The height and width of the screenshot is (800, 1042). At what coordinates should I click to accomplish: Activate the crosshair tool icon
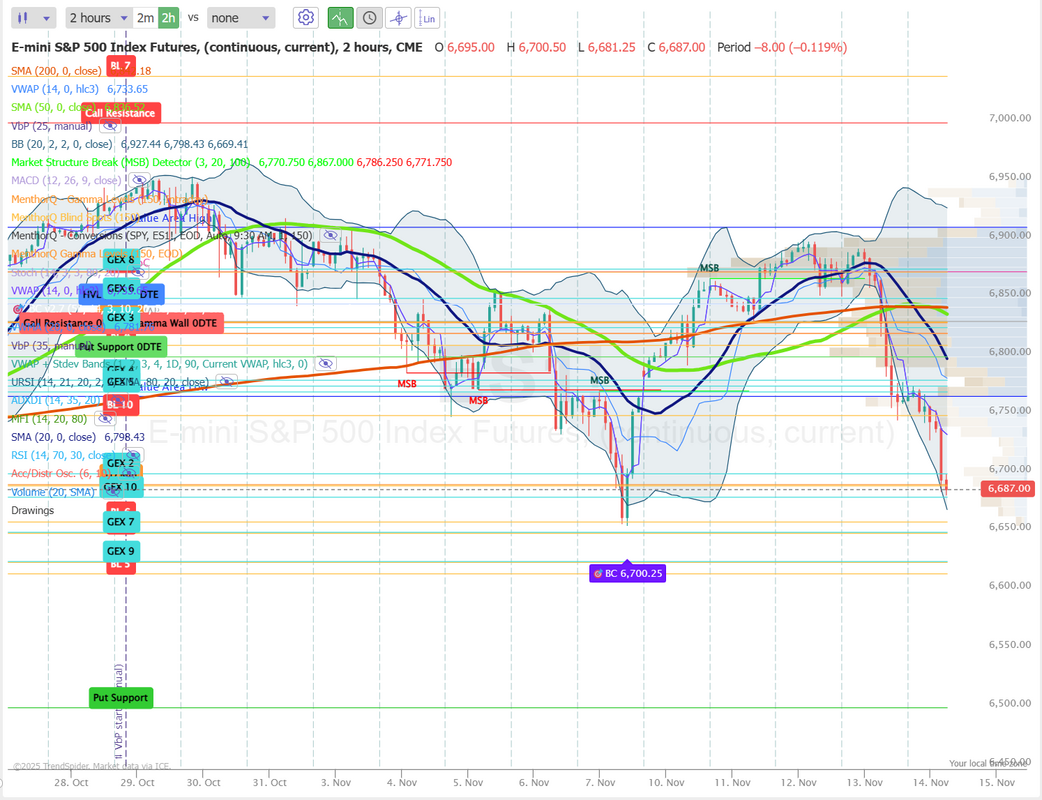click(x=398, y=18)
